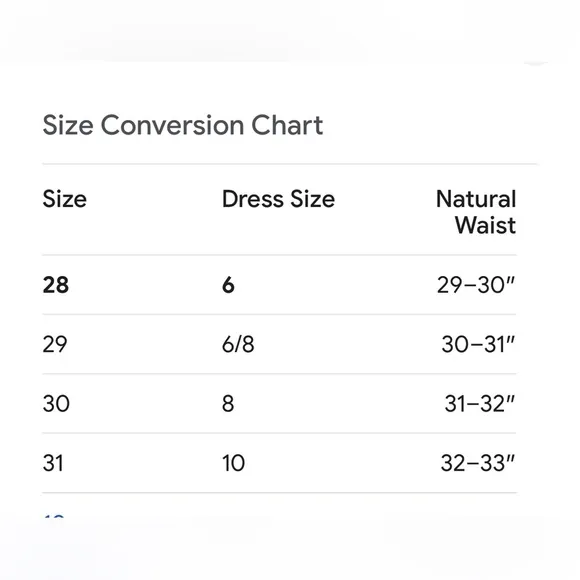This screenshot has height=580, width=580.
Task: Click the word Conversion in the title
Action: 172,125
